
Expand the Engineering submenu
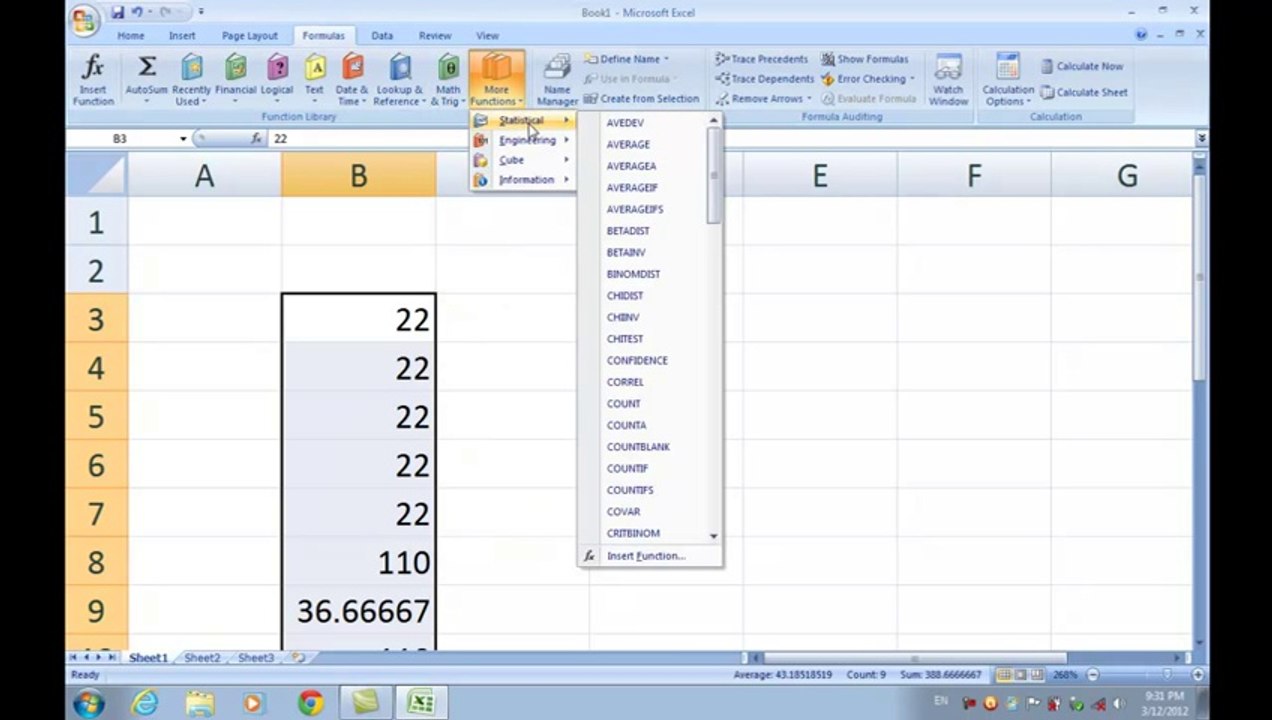[523, 140]
